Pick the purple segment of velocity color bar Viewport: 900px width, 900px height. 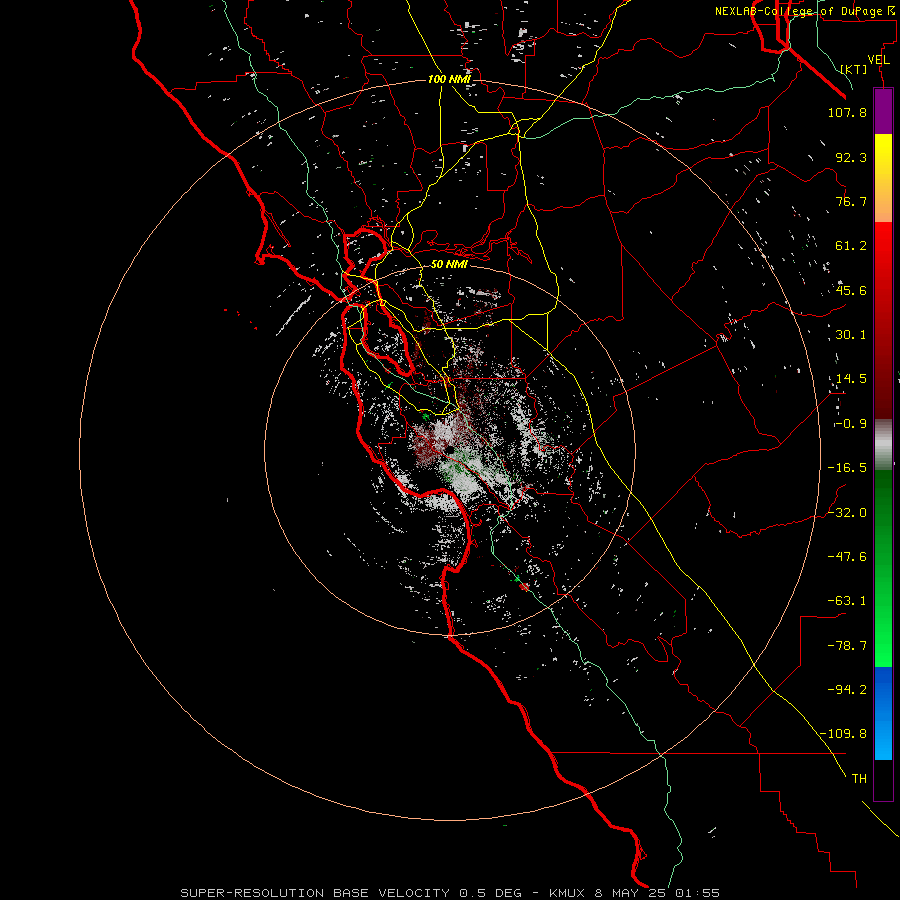point(883,112)
